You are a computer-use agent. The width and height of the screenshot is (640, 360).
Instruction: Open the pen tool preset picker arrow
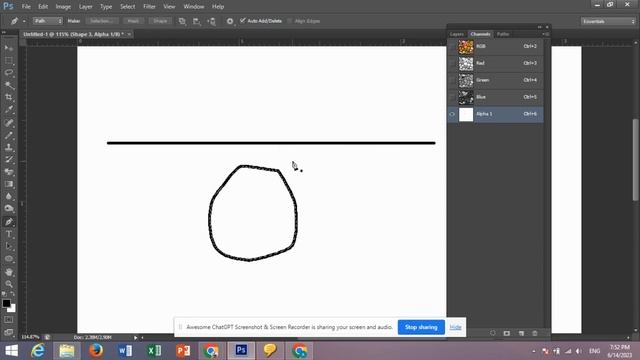pos(24,21)
